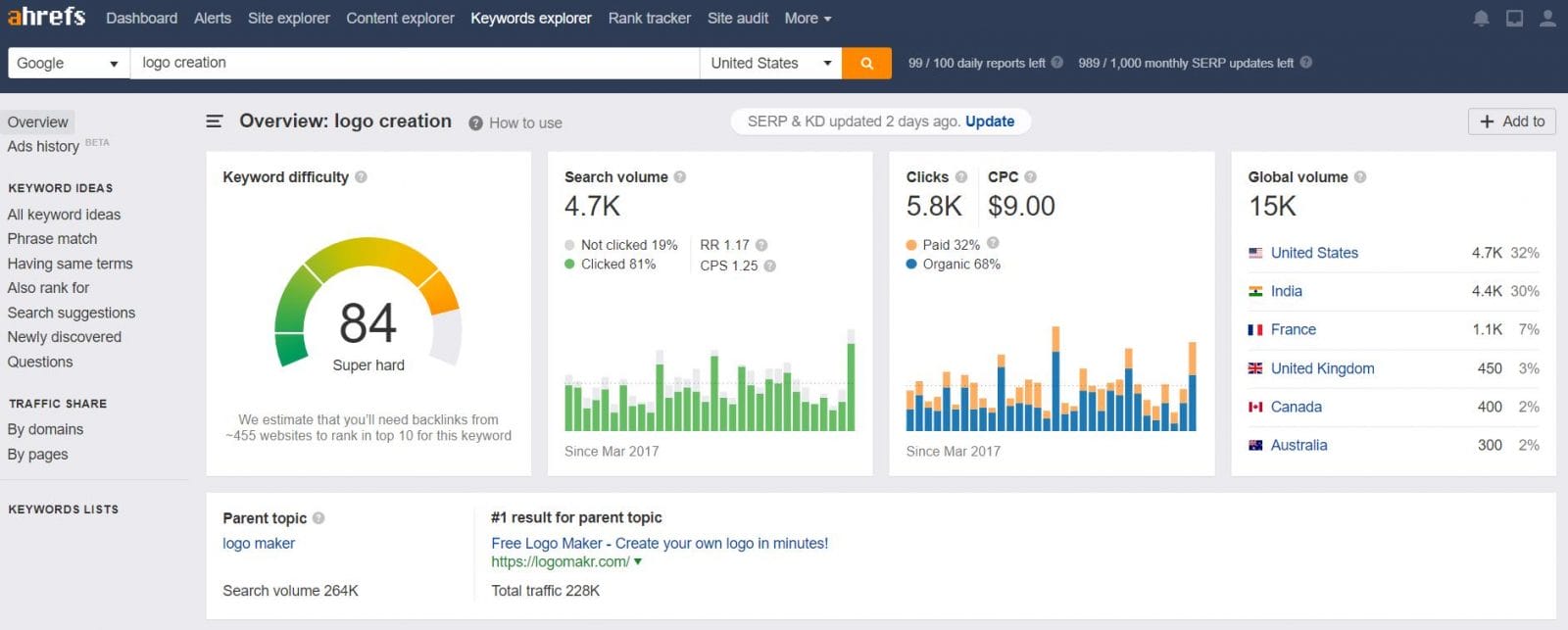
Task: Open Also rank for
Action: (x=48, y=288)
